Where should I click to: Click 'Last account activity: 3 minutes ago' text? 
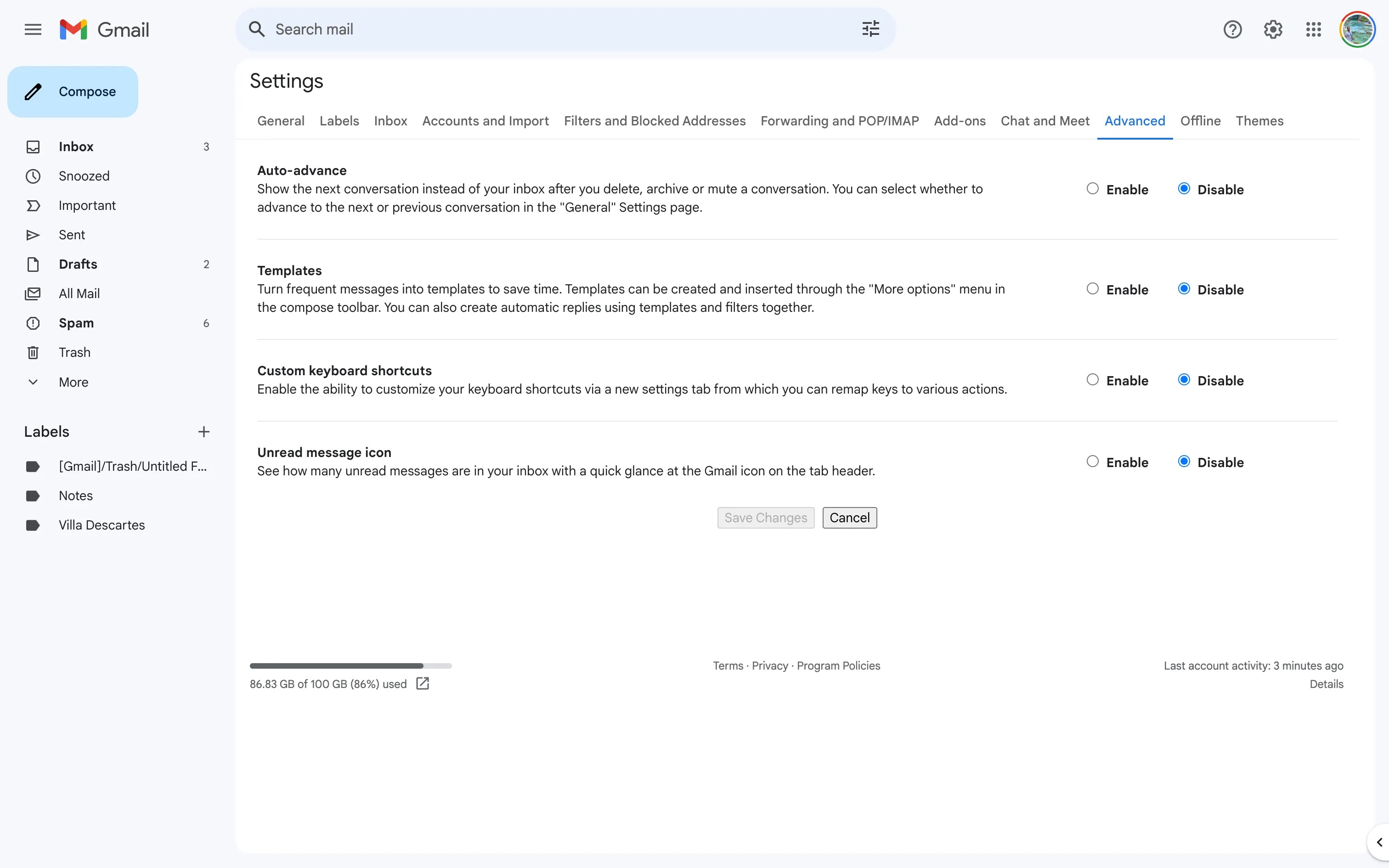tap(1253, 666)
